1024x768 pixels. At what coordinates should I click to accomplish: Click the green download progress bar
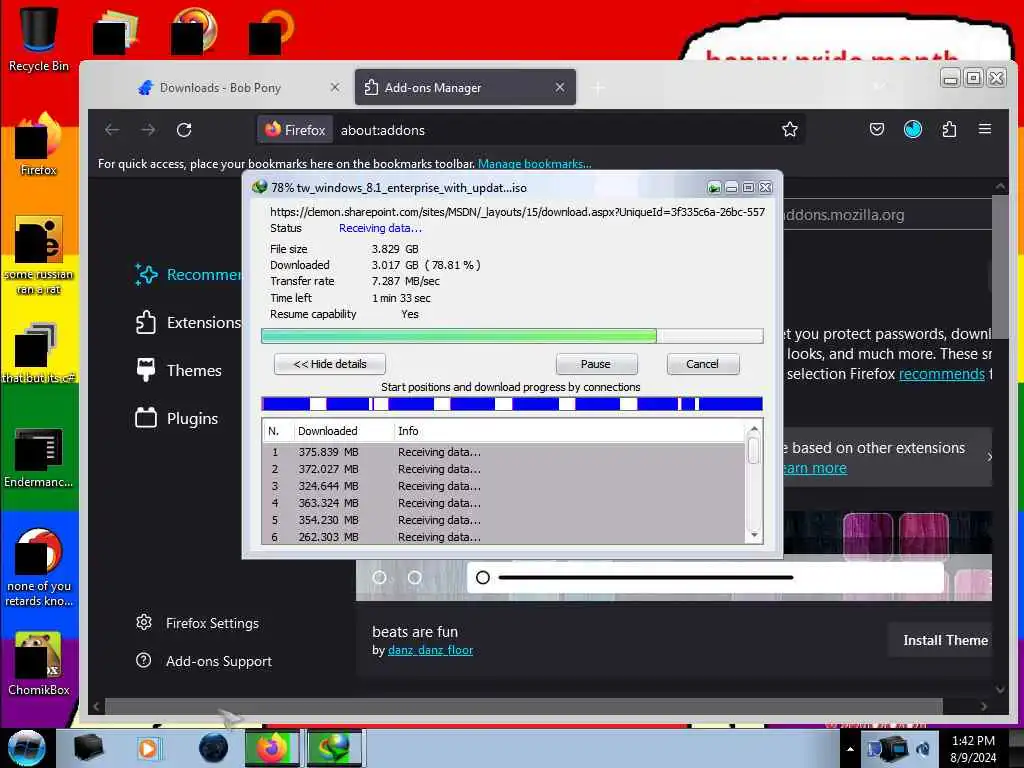pyautogui.click(x=512, y=336)
